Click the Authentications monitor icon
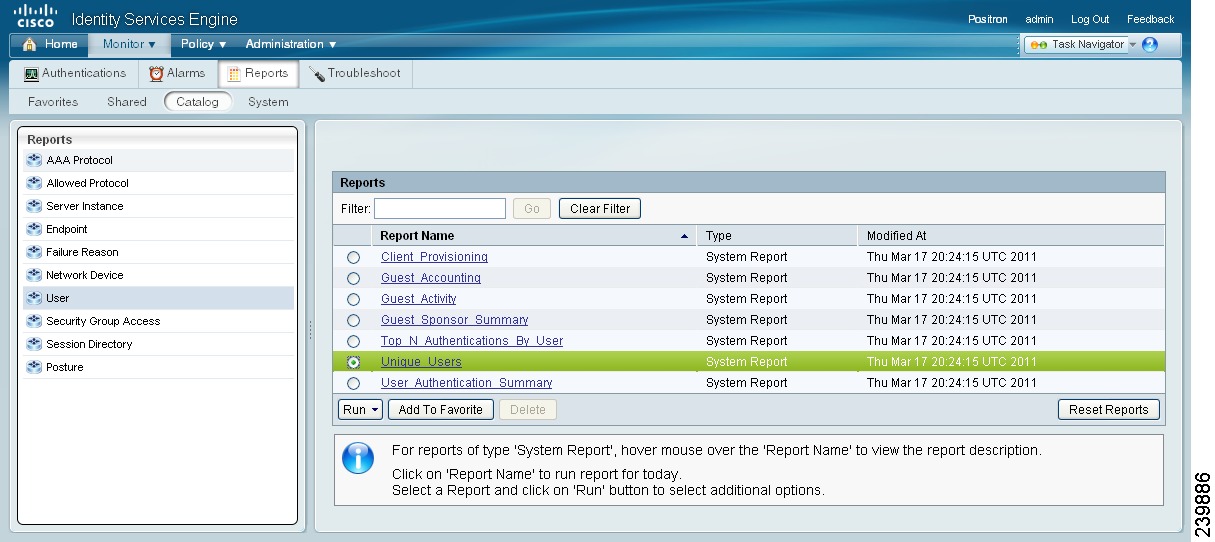Viewport: 1215px width, 542px height. tap(31, 74)
